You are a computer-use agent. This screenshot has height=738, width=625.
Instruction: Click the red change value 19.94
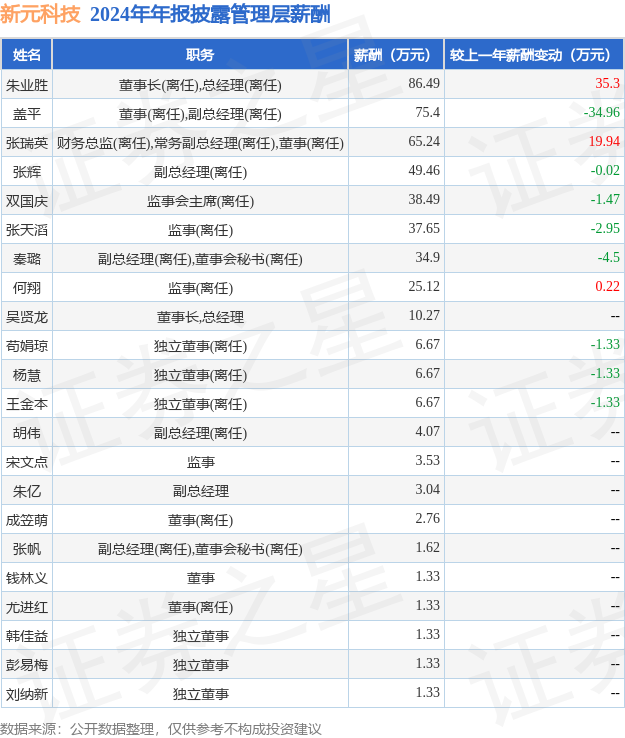point(604,141)
